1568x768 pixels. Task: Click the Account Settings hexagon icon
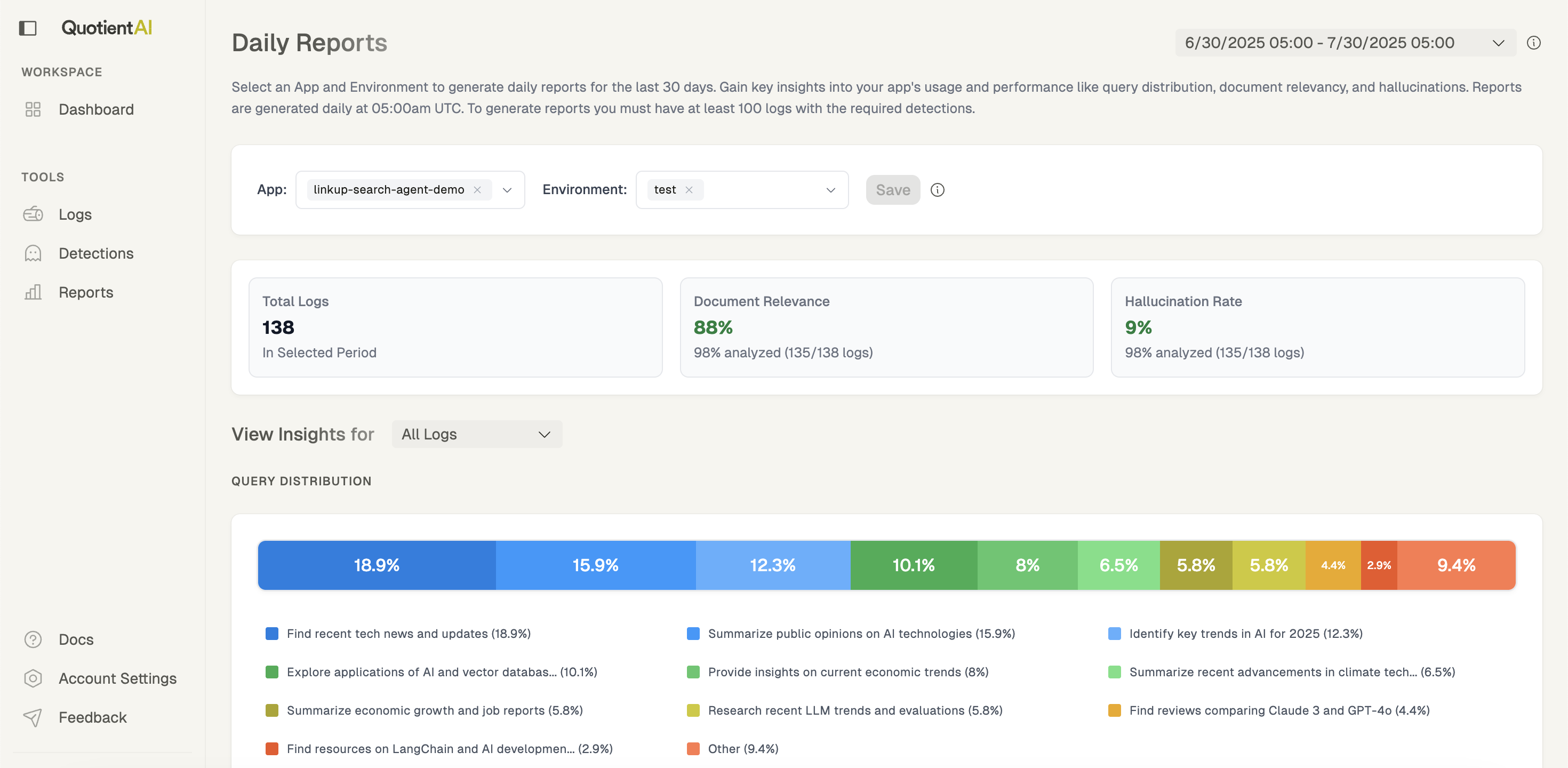[33, 678]
